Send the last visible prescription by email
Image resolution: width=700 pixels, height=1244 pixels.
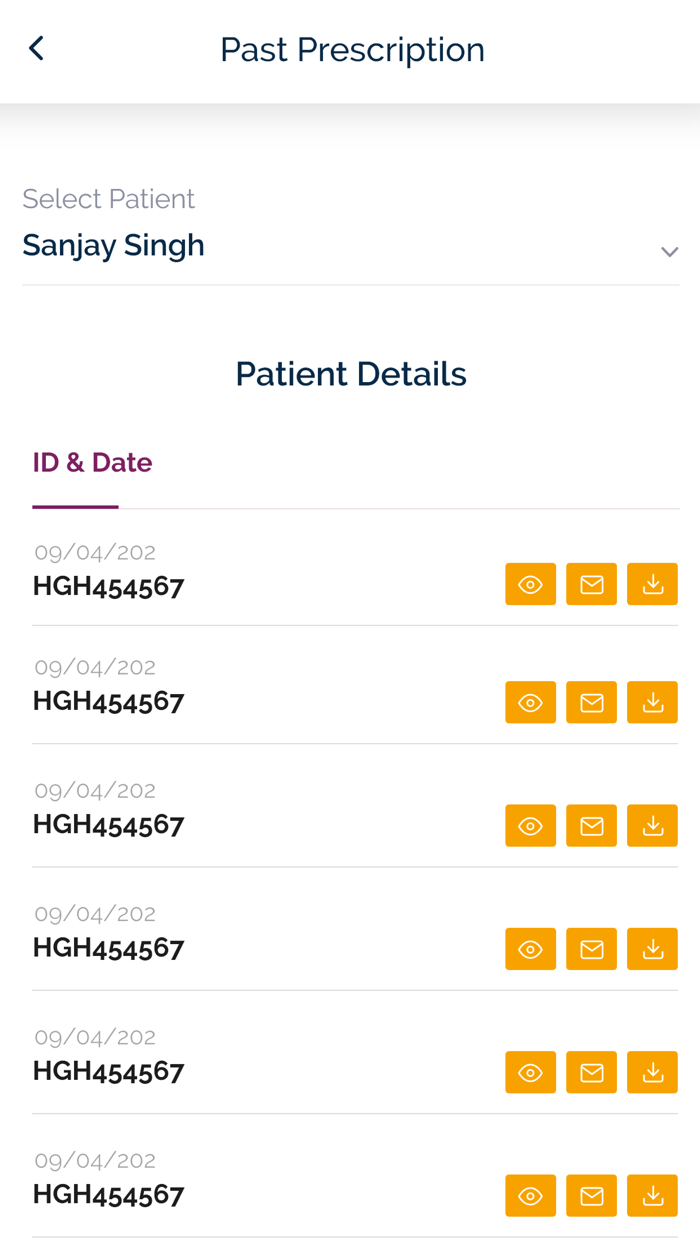pos(591,1195)
